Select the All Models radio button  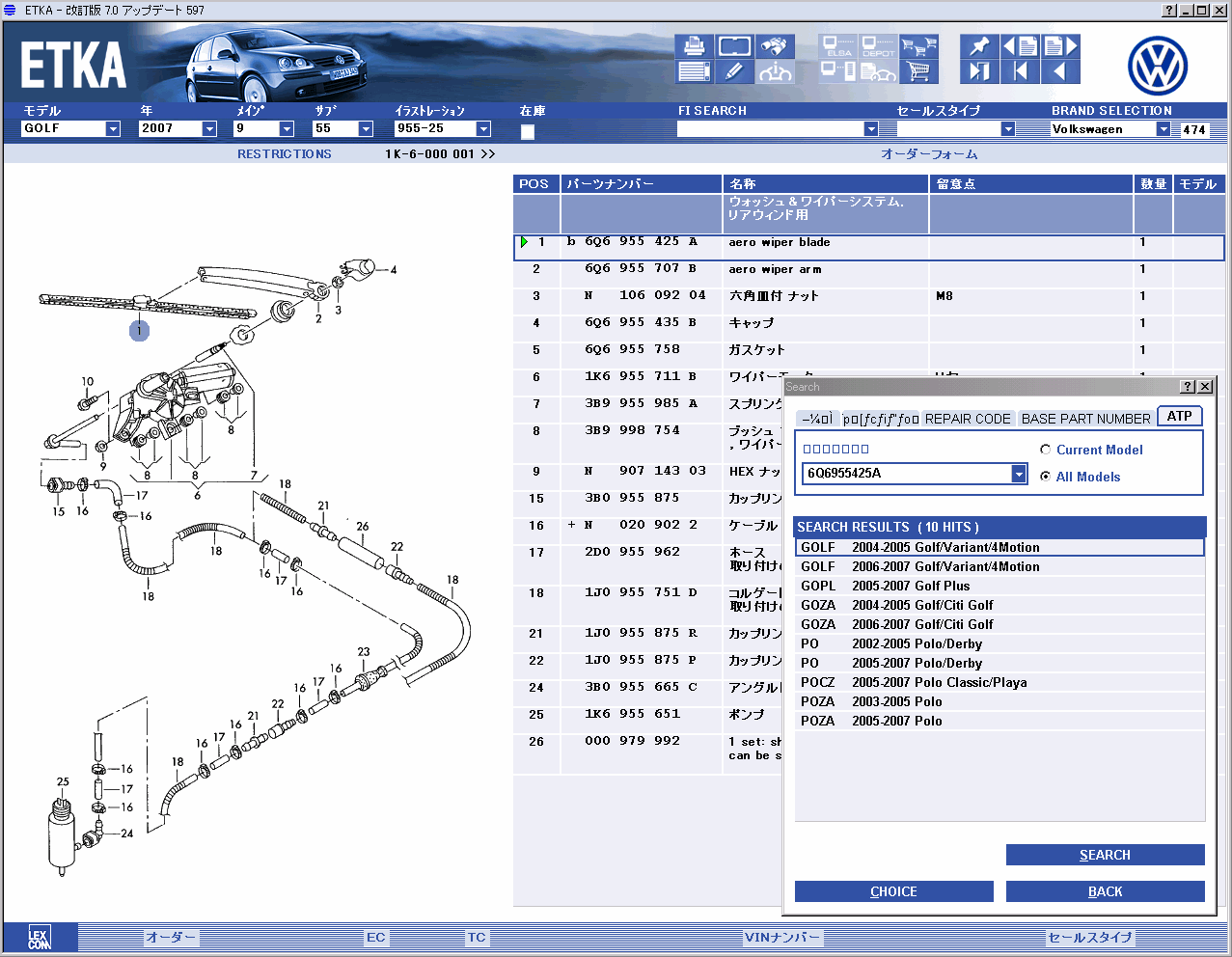(1046, 477)
